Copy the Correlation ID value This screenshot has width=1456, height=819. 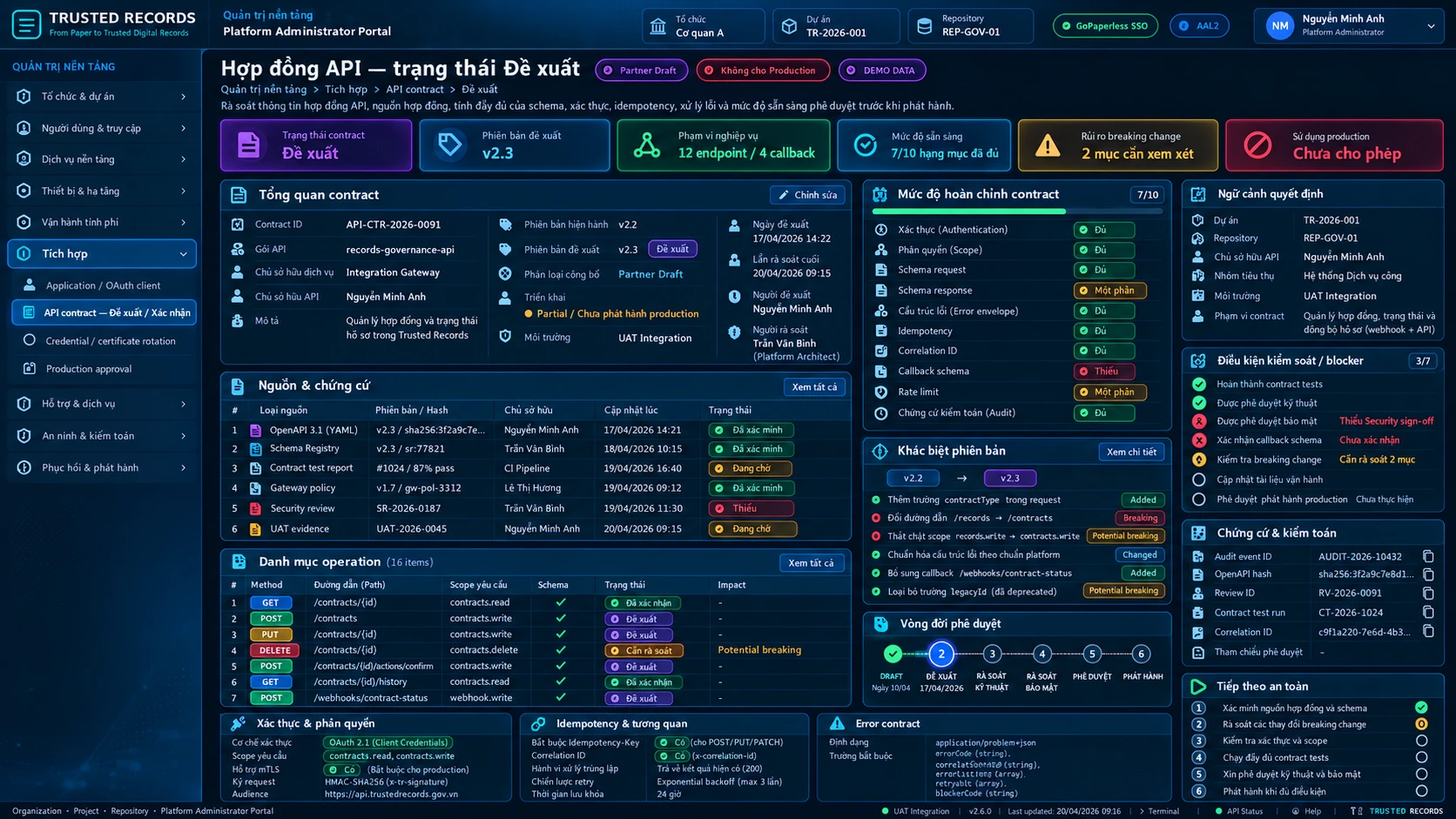pyautogui.click(x=1428, y=632)
